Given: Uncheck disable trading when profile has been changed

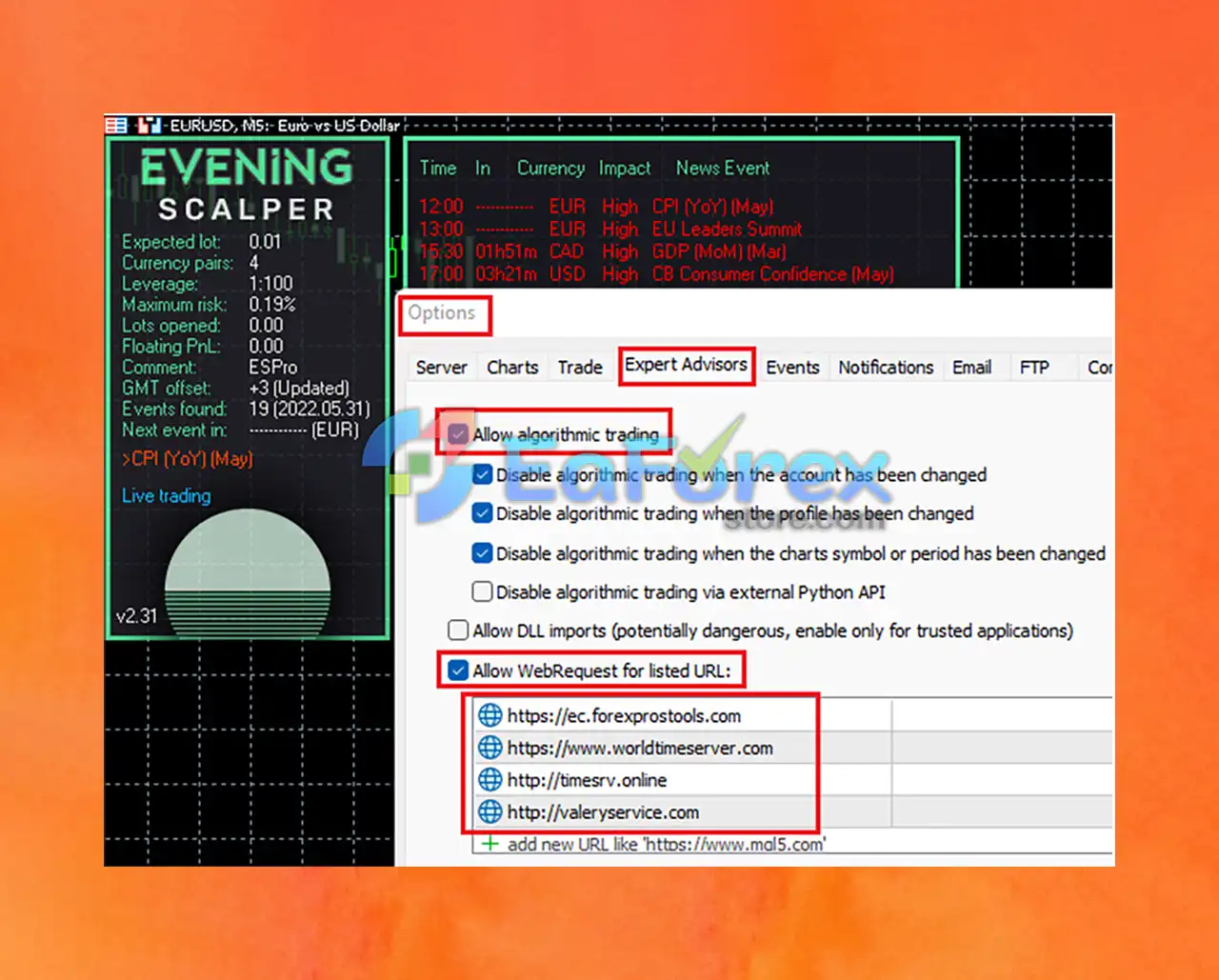Looking at the screenshot, I should [483, 513].
